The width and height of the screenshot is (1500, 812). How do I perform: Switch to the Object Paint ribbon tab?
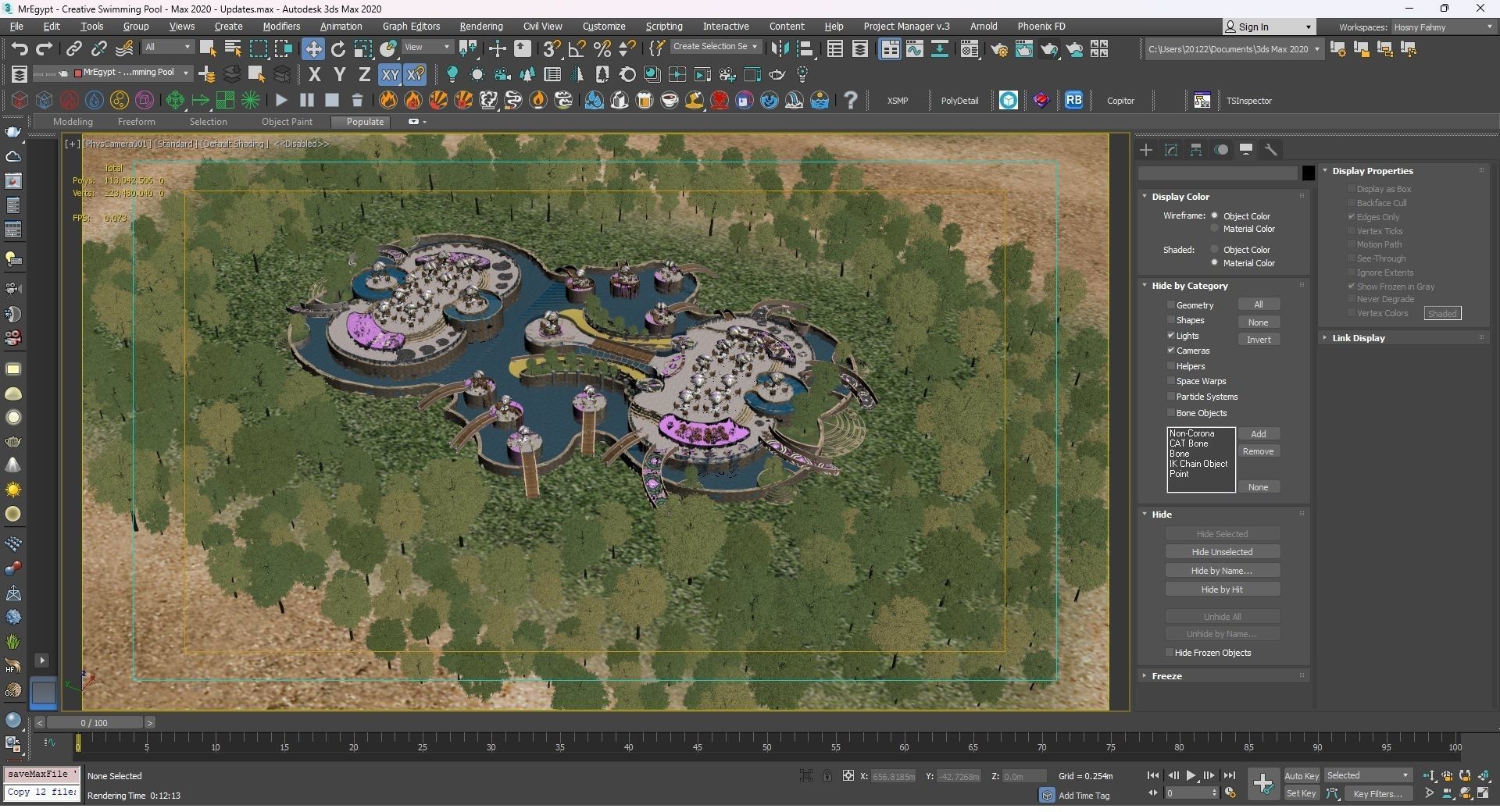click(x=287, y=122)
